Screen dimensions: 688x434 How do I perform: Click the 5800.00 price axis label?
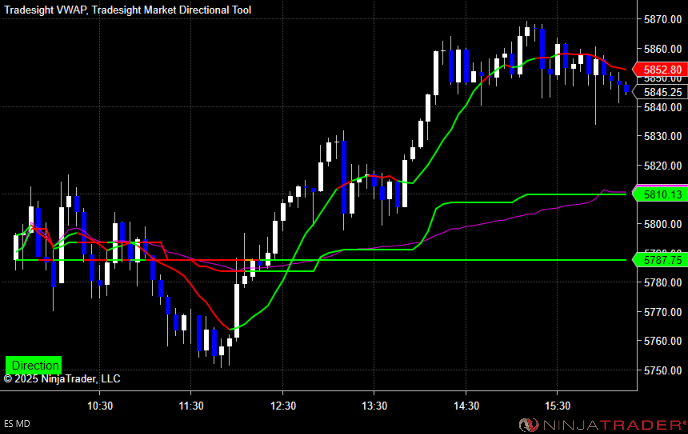click(x=663, y=224)
